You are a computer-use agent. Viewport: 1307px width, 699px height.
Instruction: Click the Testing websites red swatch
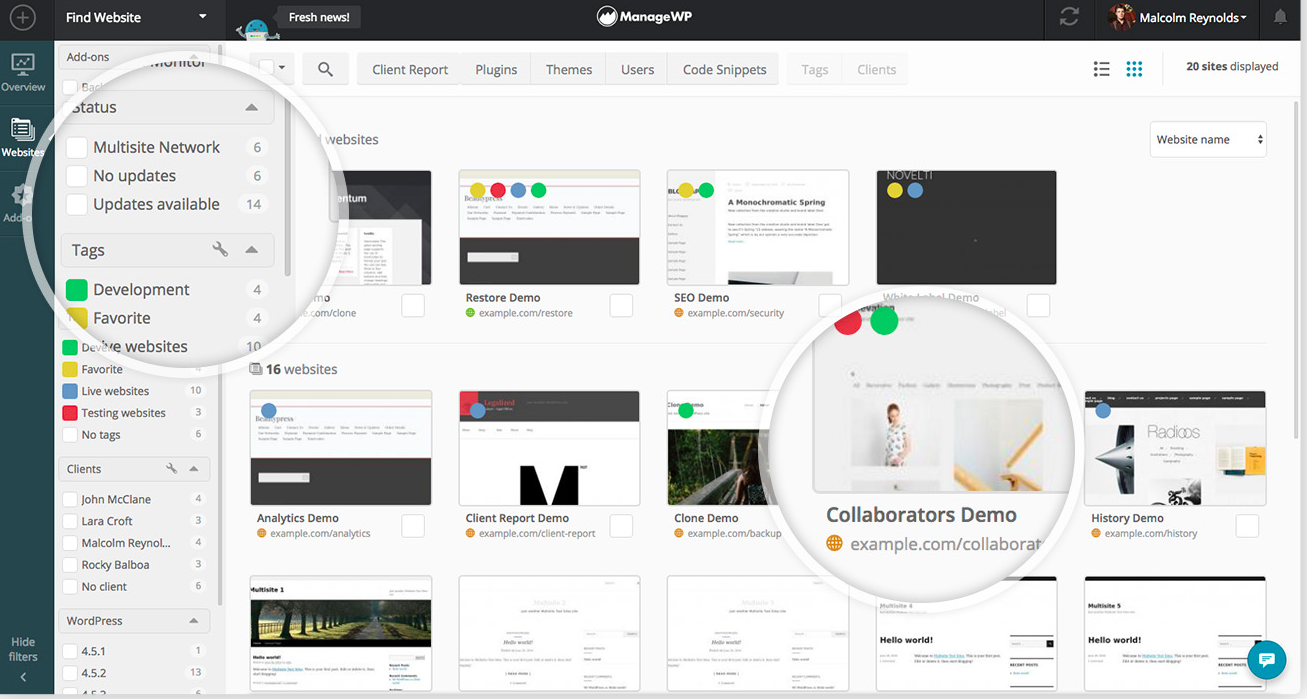pyautogui.click(x=70, y=413)
